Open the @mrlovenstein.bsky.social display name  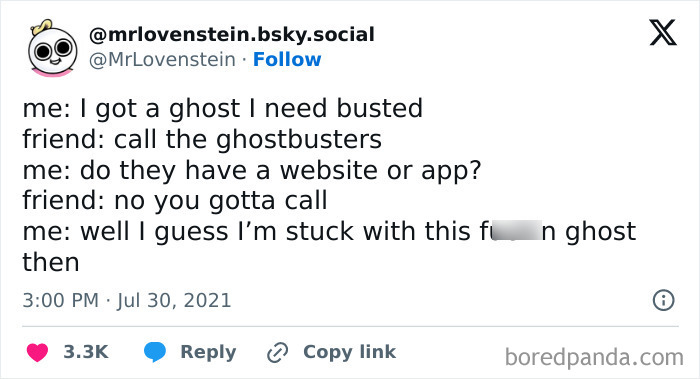(232, 35)
